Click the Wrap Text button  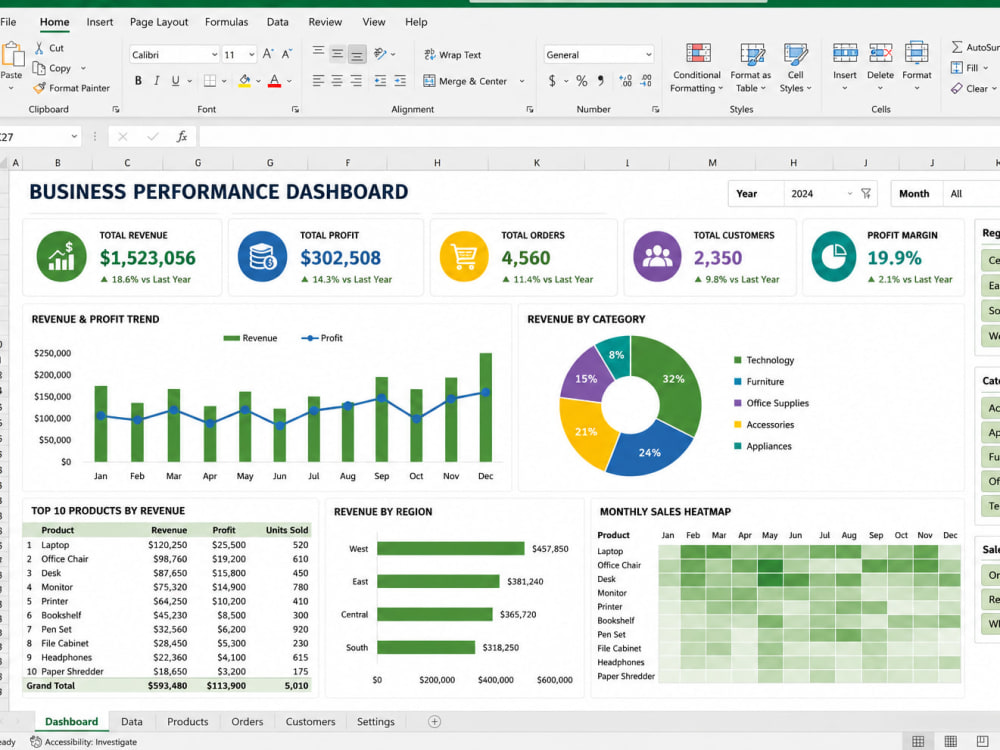(x=453, y=55)
